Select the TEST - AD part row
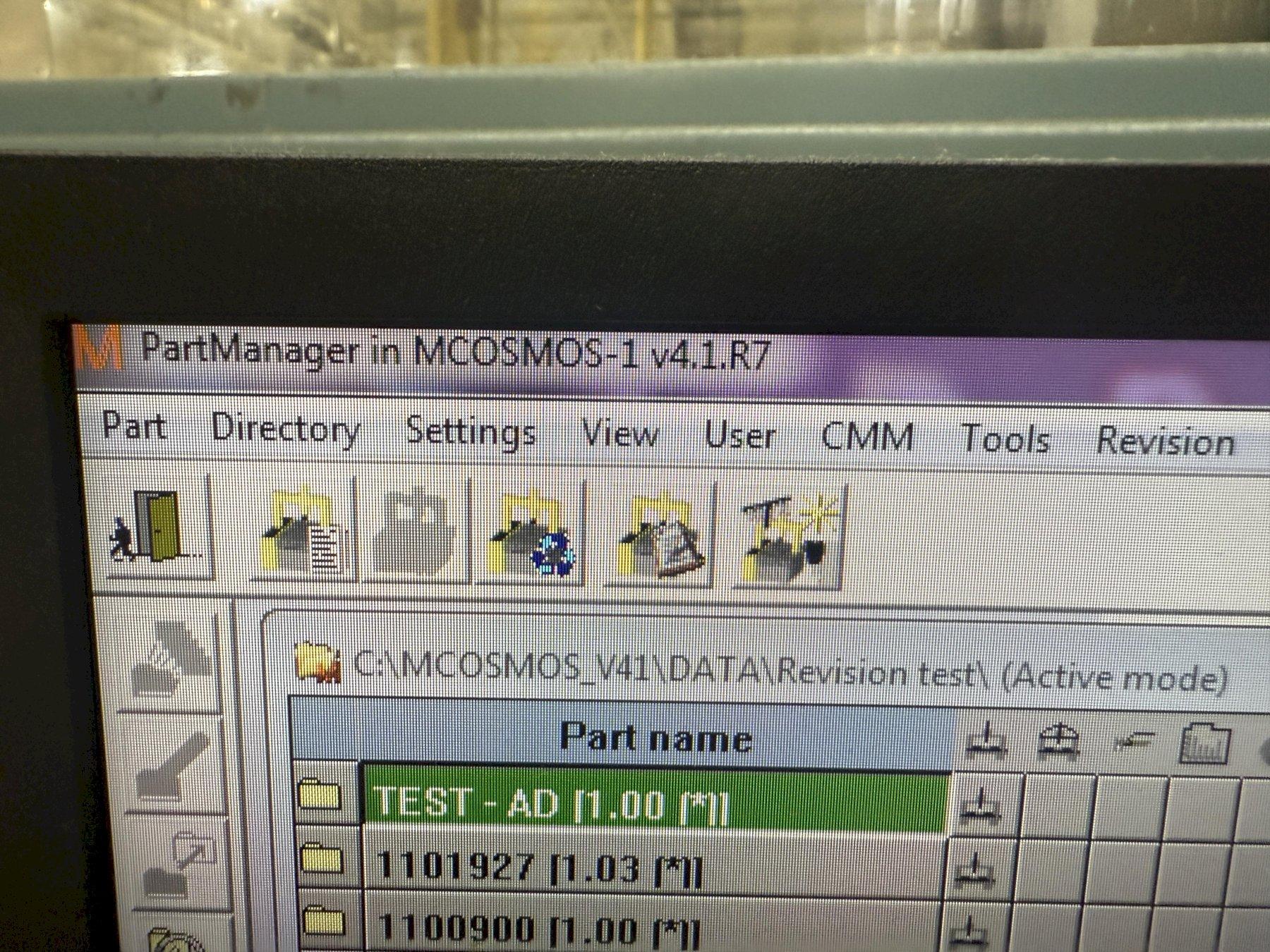The height and width of the screenshot is (952, 1270). tap(655, 803)
